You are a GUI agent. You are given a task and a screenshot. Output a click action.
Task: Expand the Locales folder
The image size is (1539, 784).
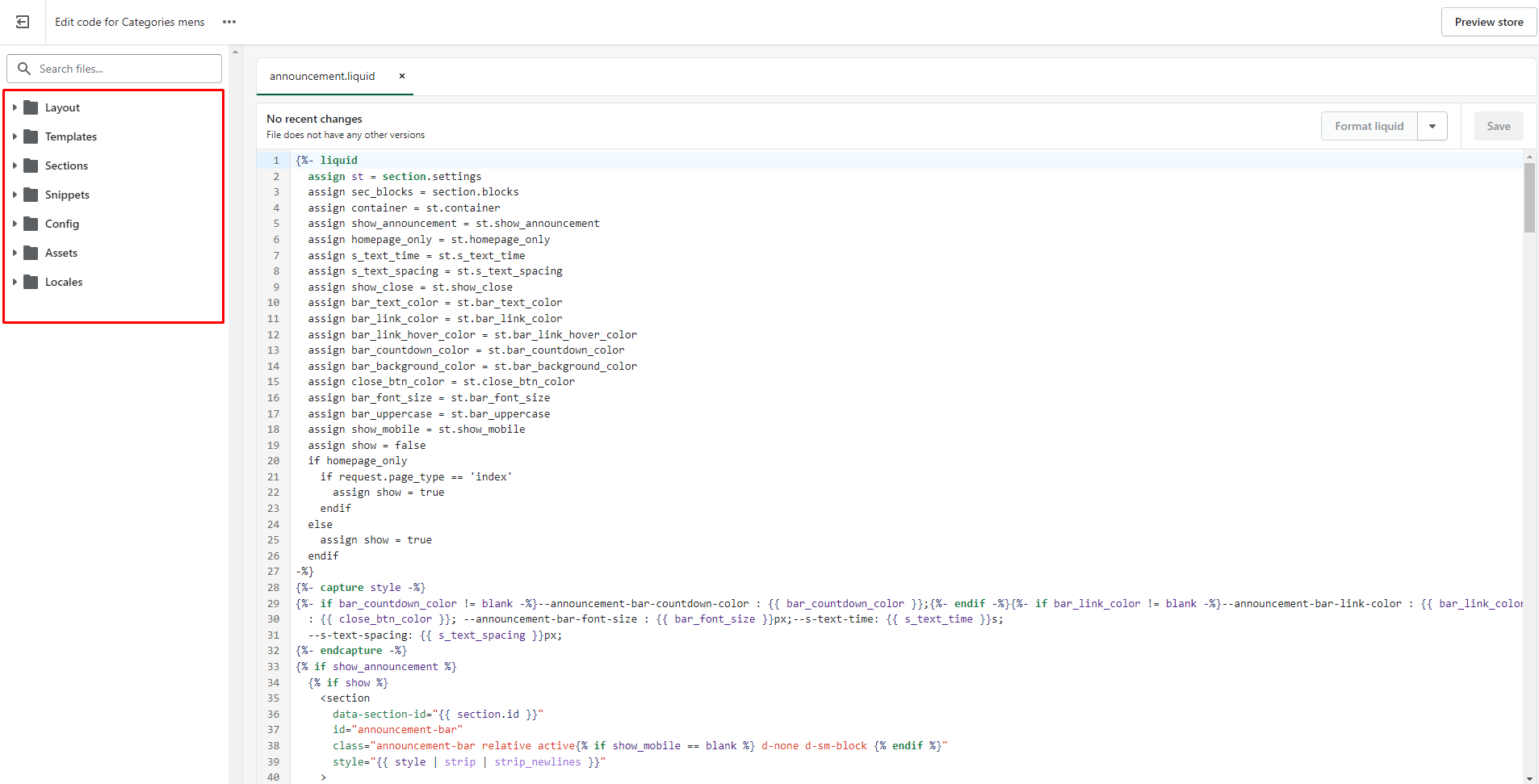(15, 282)
